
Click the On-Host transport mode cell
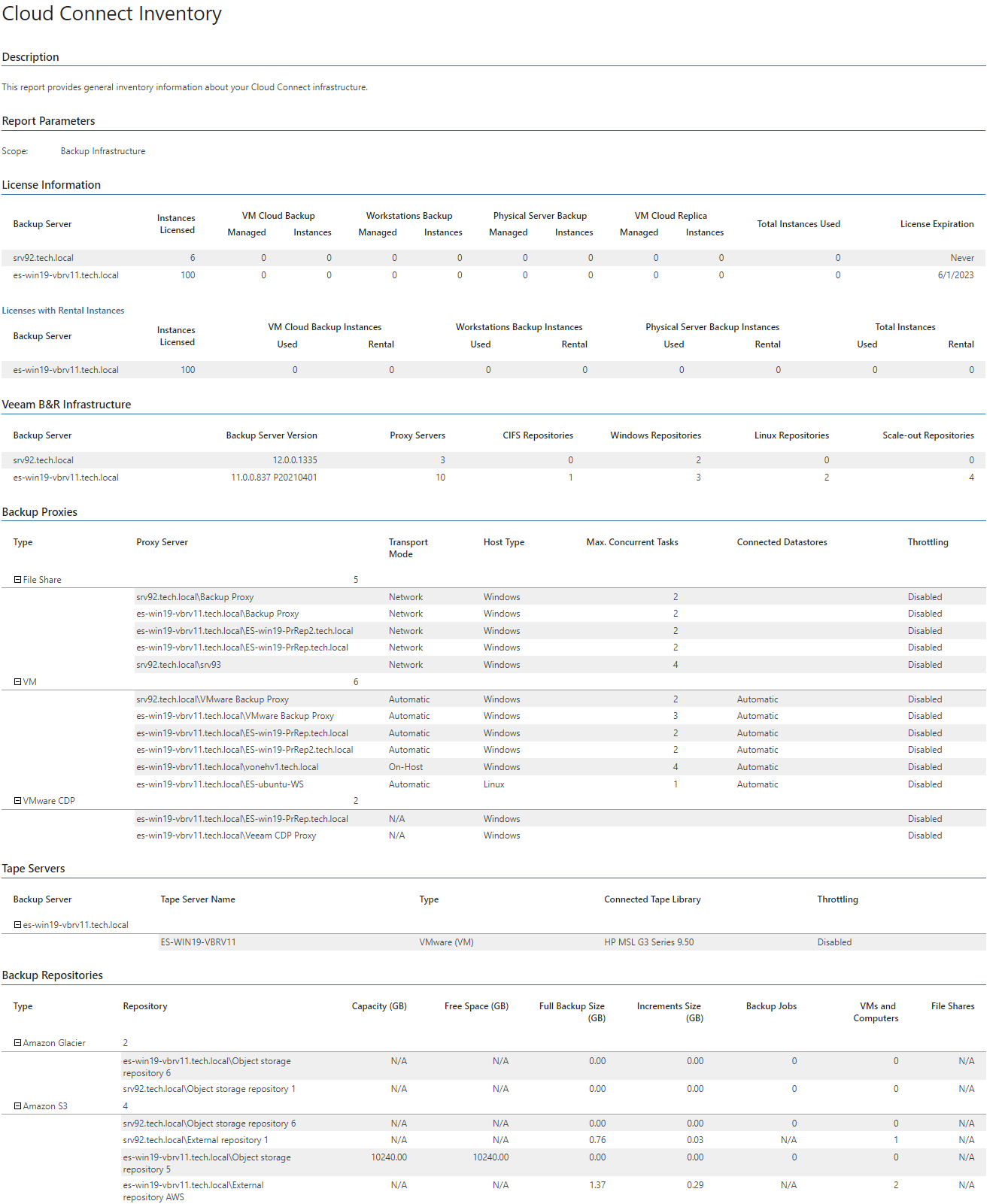point(405,767)
